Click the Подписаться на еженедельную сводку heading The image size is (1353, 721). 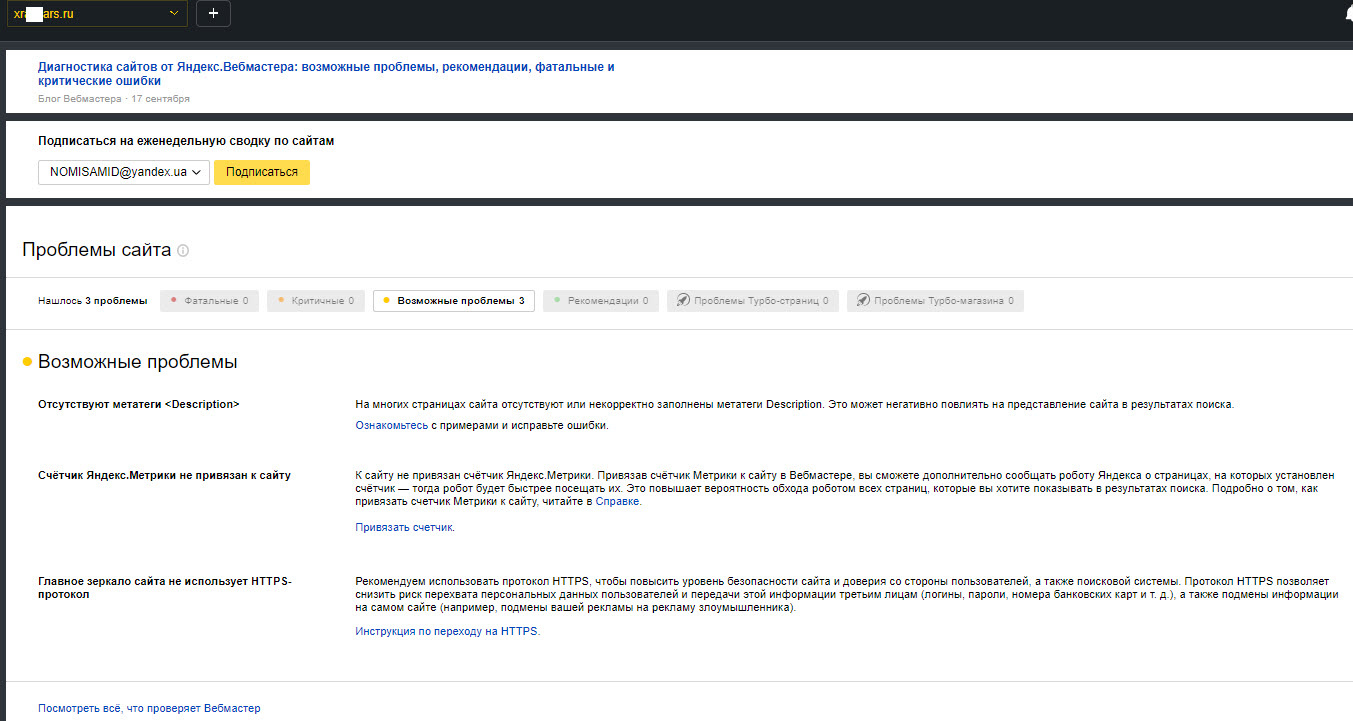[x=186, y=141]
